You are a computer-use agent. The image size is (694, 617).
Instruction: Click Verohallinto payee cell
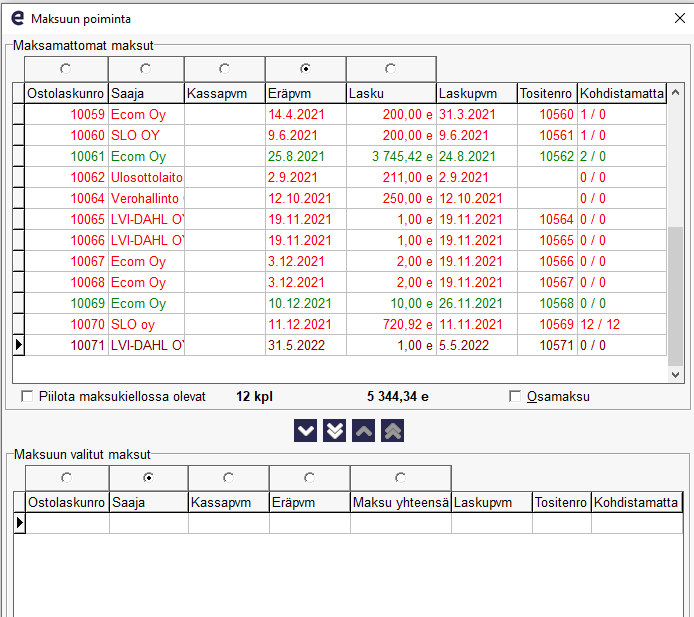tap(146, 198)
